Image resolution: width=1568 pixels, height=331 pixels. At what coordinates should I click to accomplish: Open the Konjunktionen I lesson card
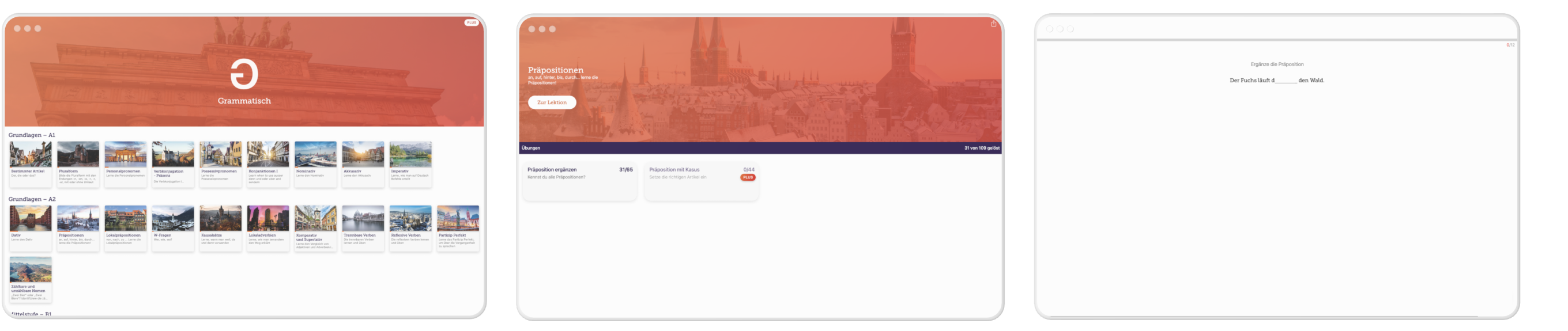coord(268,165)
